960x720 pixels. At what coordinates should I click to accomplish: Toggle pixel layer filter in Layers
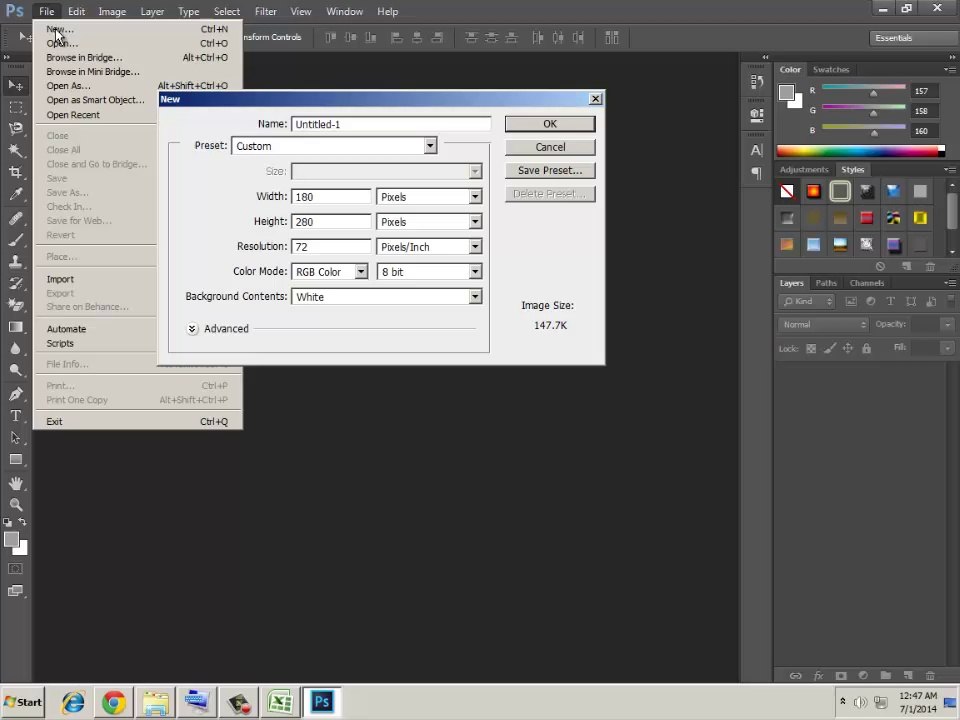click(x=851, y=301)
